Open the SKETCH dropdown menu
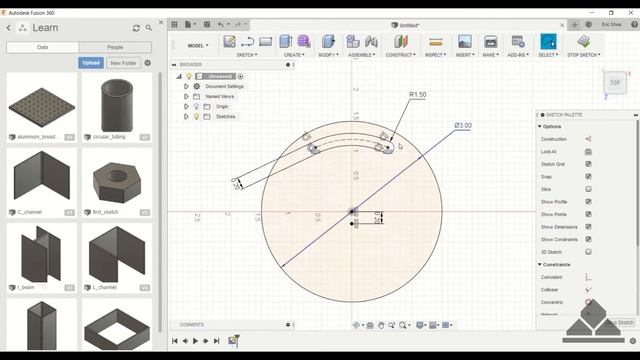640x360 pixels. (x=247, y=55)
